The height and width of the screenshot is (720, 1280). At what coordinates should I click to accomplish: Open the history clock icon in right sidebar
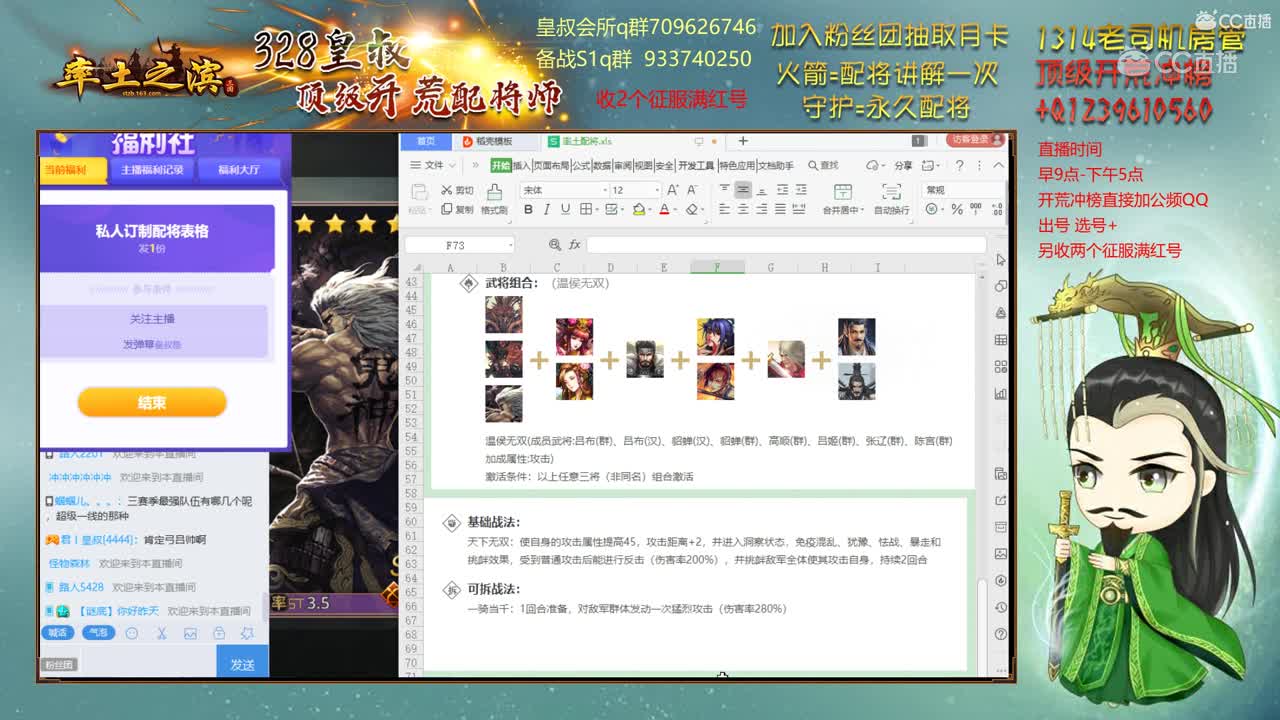(x=1001, y=607)
